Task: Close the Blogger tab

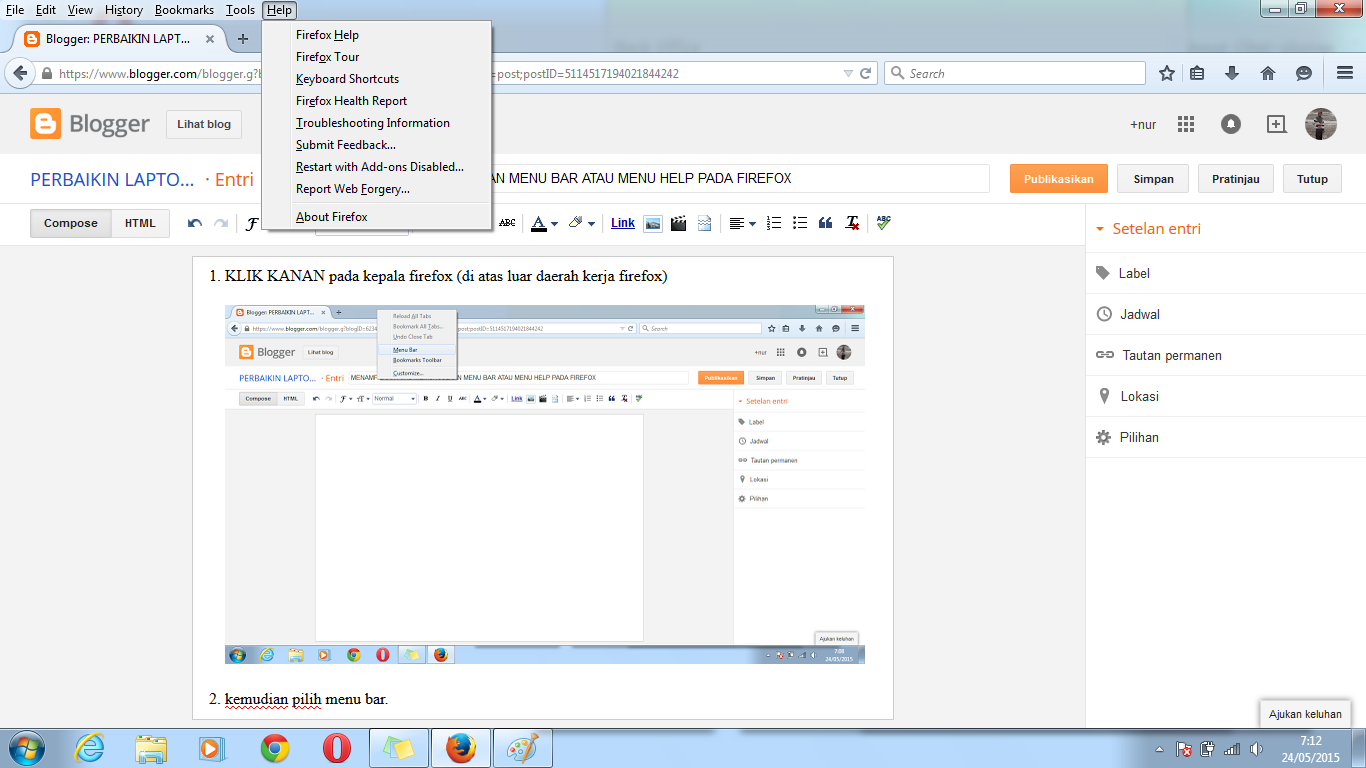Action: [x=210, y=39]
